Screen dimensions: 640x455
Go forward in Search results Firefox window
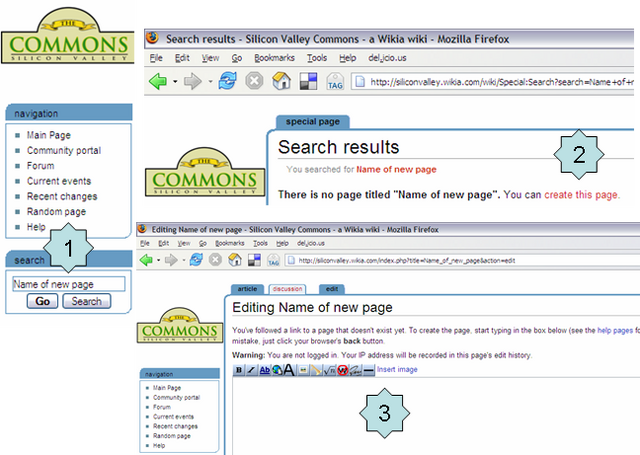(x=193, y=81)
